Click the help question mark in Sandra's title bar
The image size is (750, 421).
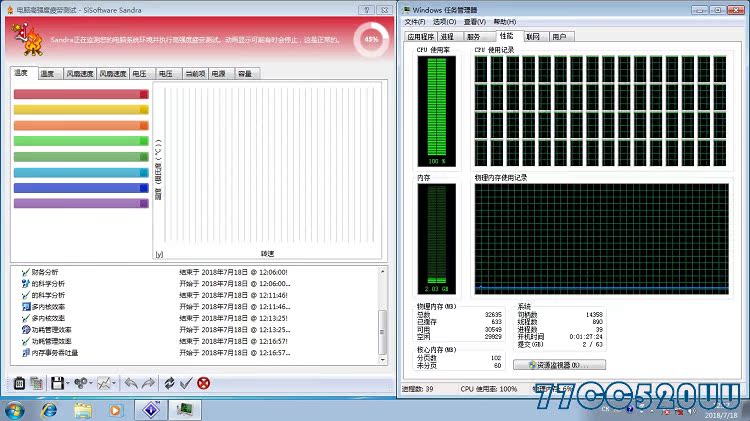coord(366,10)
